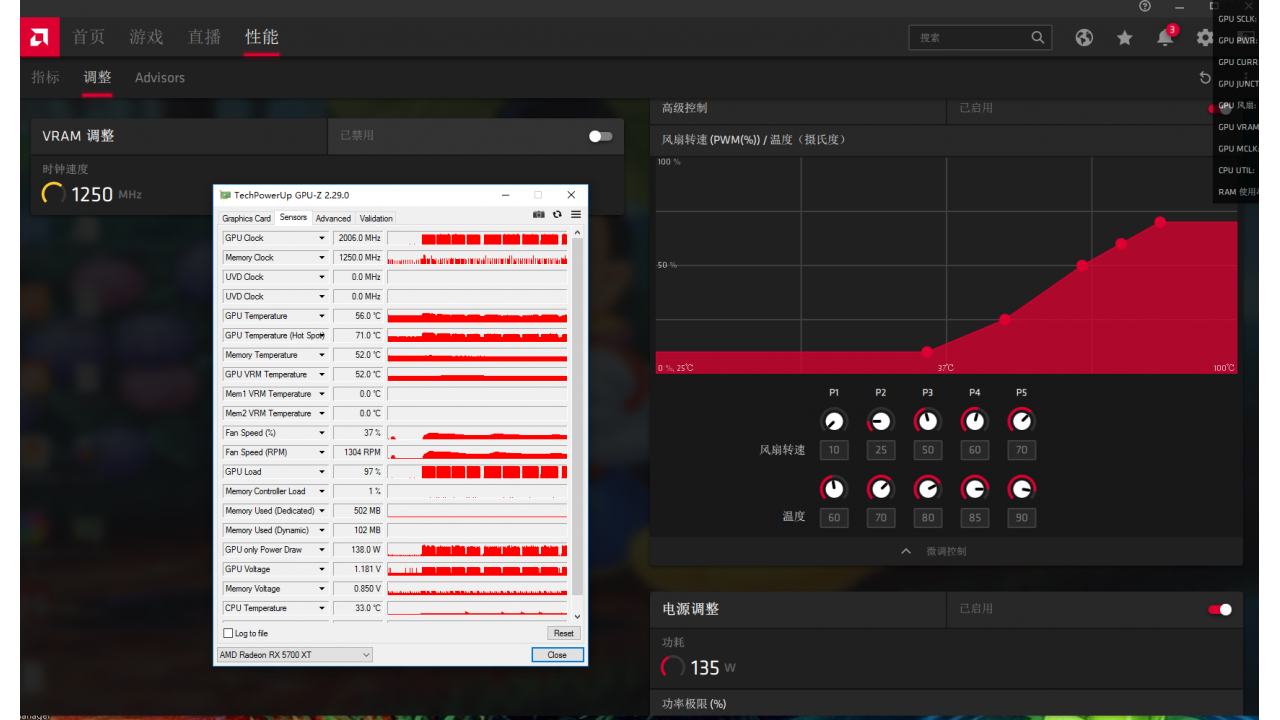
Task: Switch to GPU-Z Graphics Card tab
Action: tap(246, 218)
